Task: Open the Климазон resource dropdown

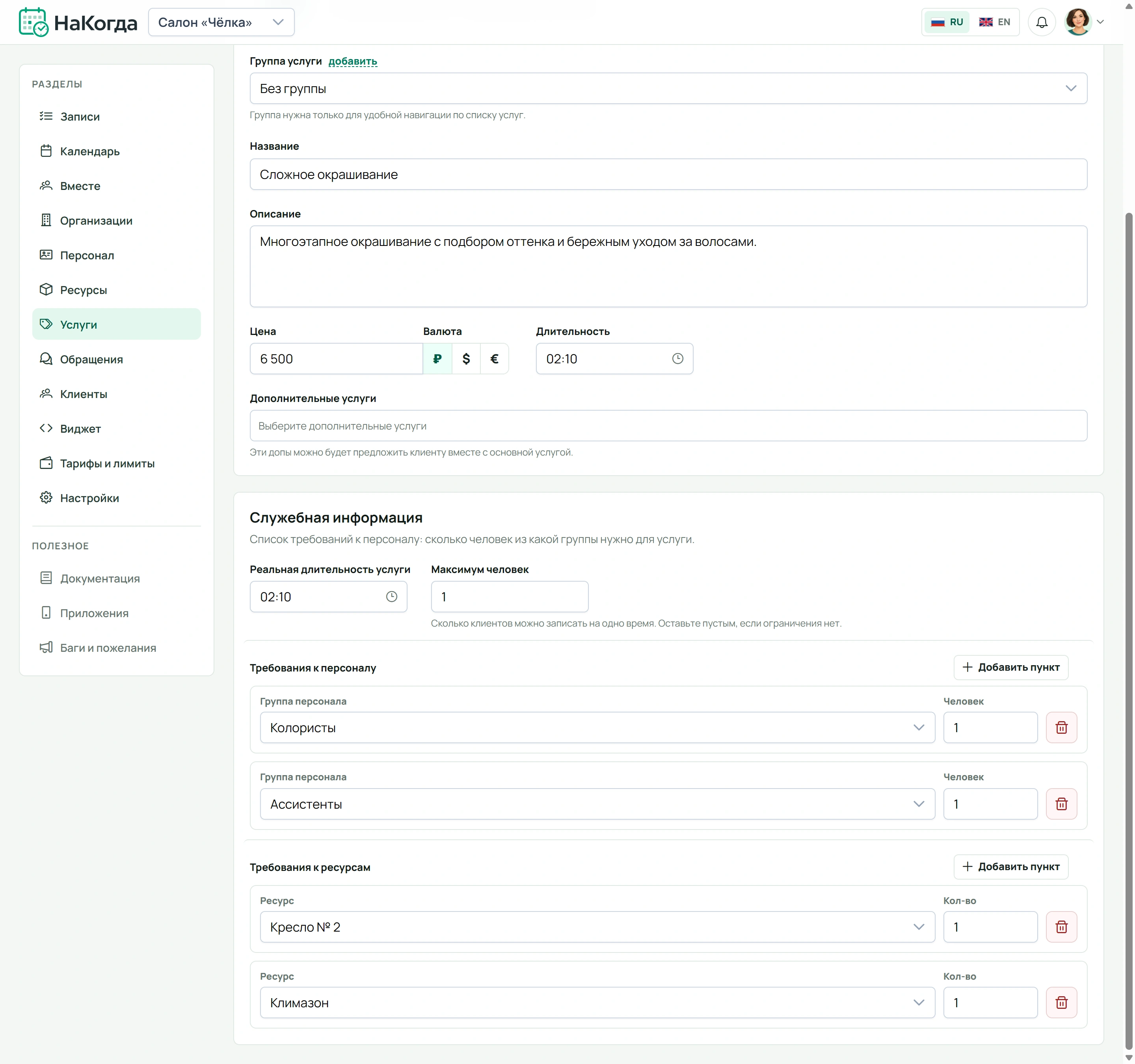Action: 597,1003
